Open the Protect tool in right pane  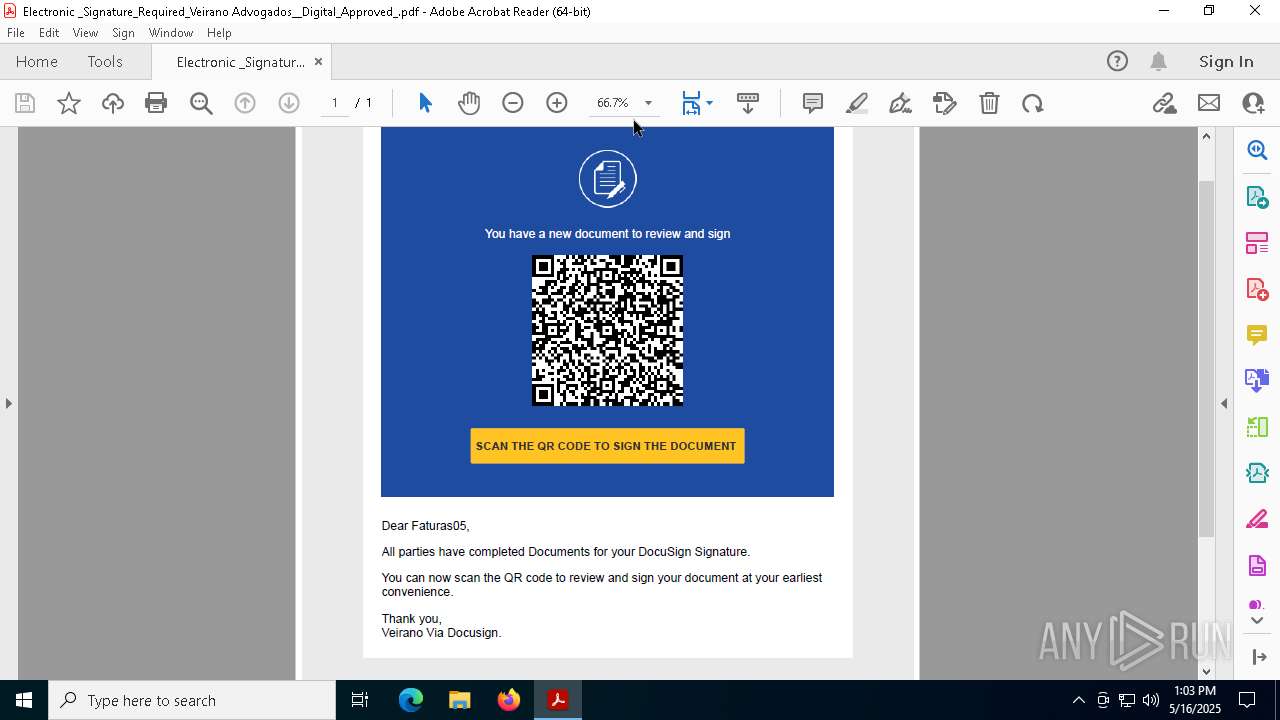pos(1257,565)
